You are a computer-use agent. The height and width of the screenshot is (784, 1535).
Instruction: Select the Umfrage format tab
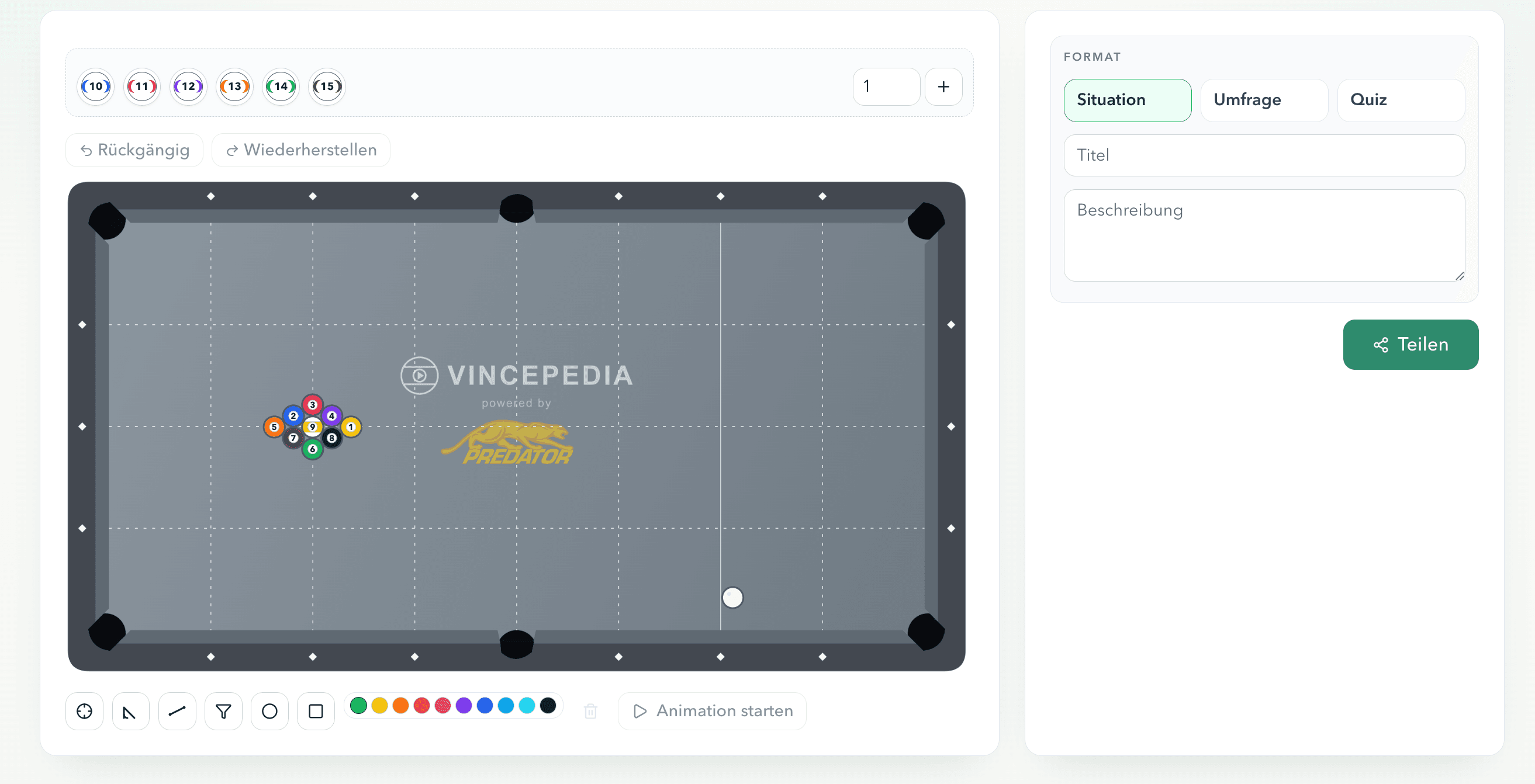click(1264, 100)
